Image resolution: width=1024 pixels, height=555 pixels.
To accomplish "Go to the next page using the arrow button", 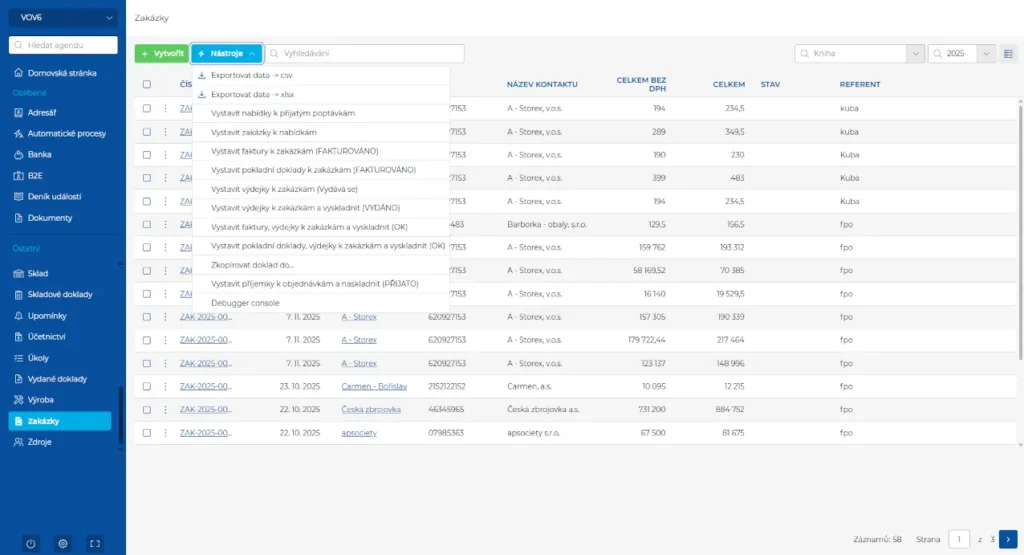I will pyautogui.click(x=1008, y=539).
